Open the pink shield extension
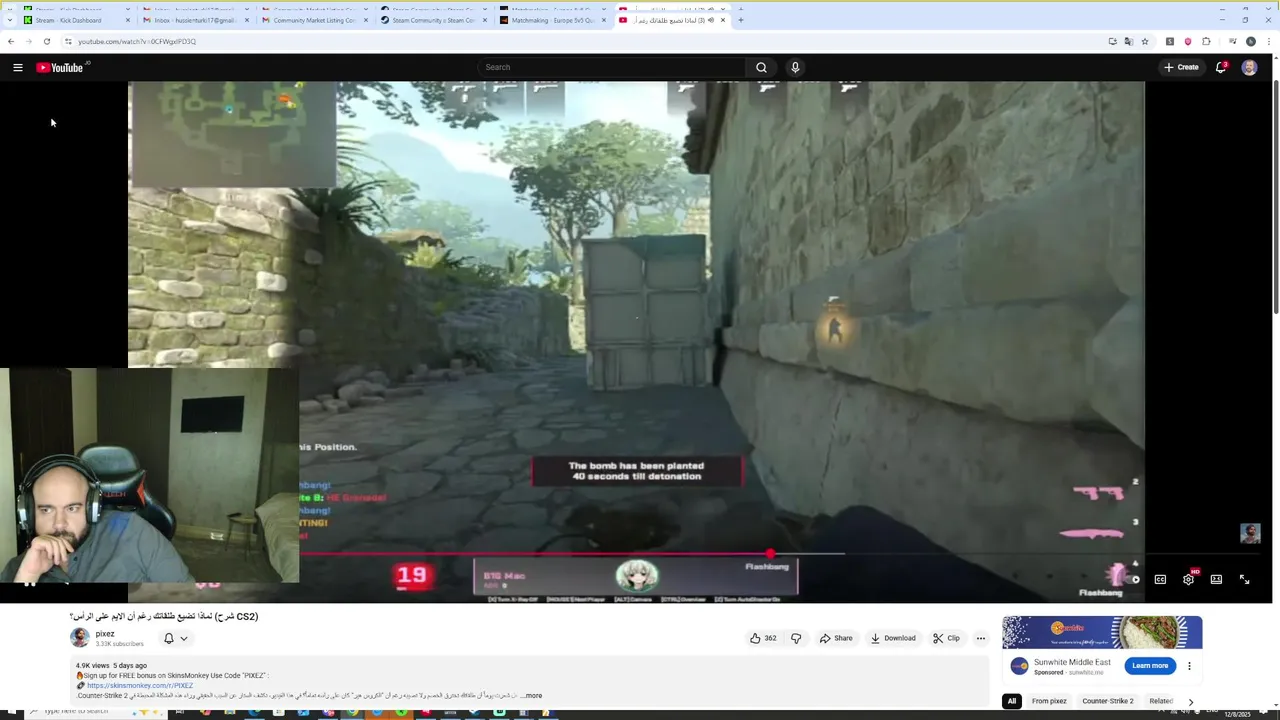Viewport: 1280px width, 720px height. pos(1188,41)
